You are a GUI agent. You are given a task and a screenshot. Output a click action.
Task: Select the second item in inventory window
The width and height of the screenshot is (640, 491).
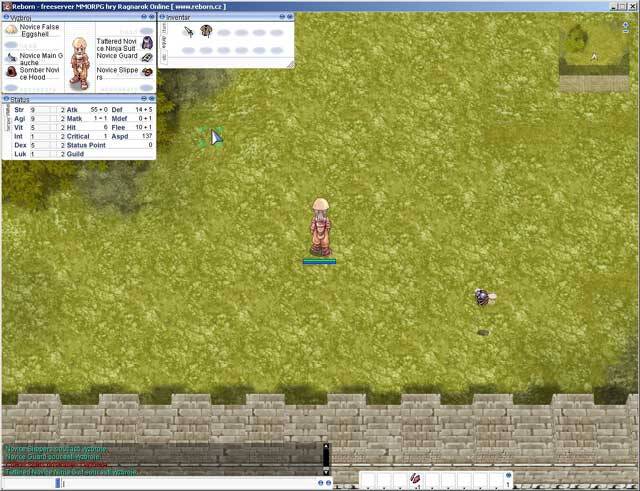pos(206,31)
